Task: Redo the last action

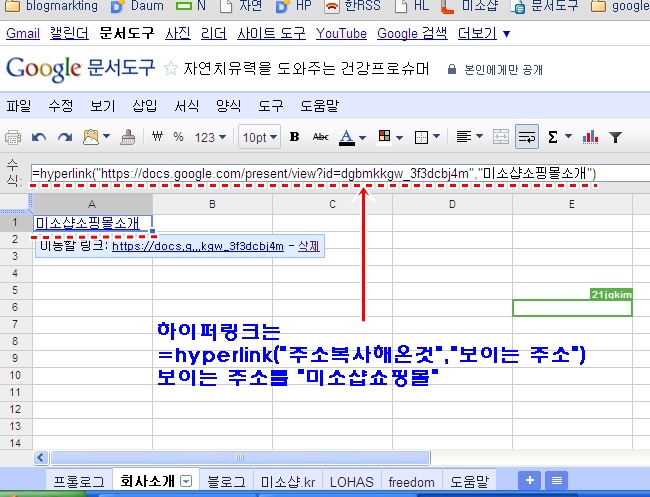Action: [x=65, y=137]
